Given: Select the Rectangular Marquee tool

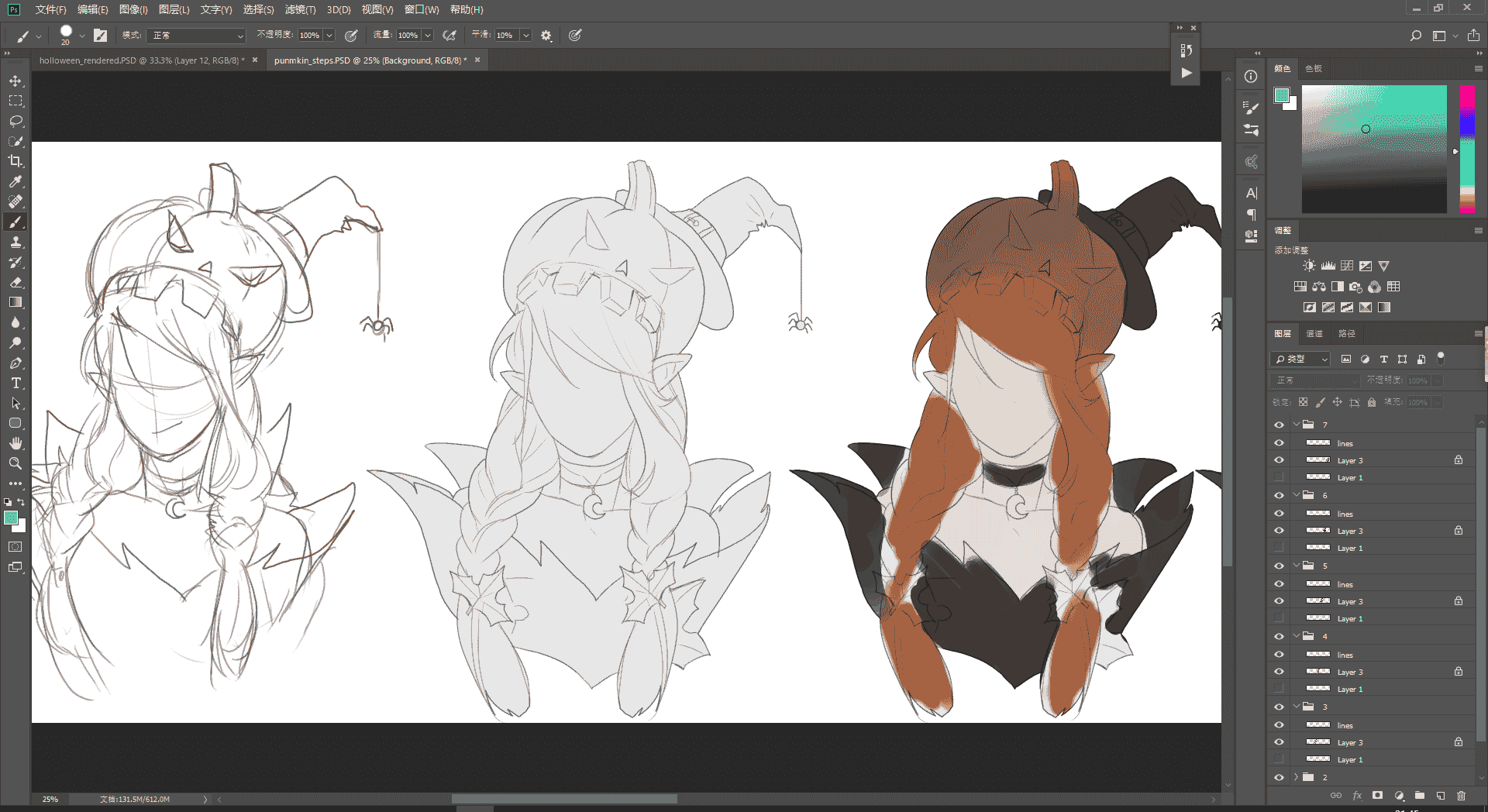Looking at the screenshot, I should 15,101.
